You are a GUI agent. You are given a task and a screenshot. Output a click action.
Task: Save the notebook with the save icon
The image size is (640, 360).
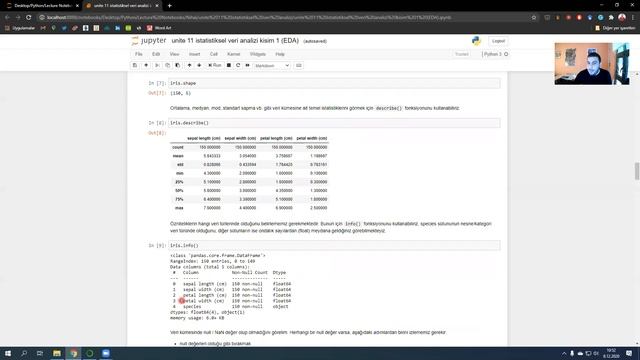[x=135, y=65]
